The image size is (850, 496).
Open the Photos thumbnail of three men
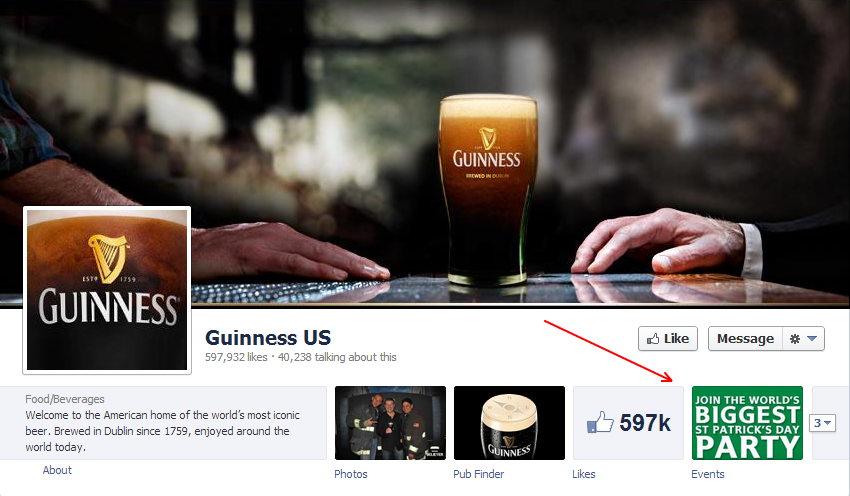pos(390,423)
